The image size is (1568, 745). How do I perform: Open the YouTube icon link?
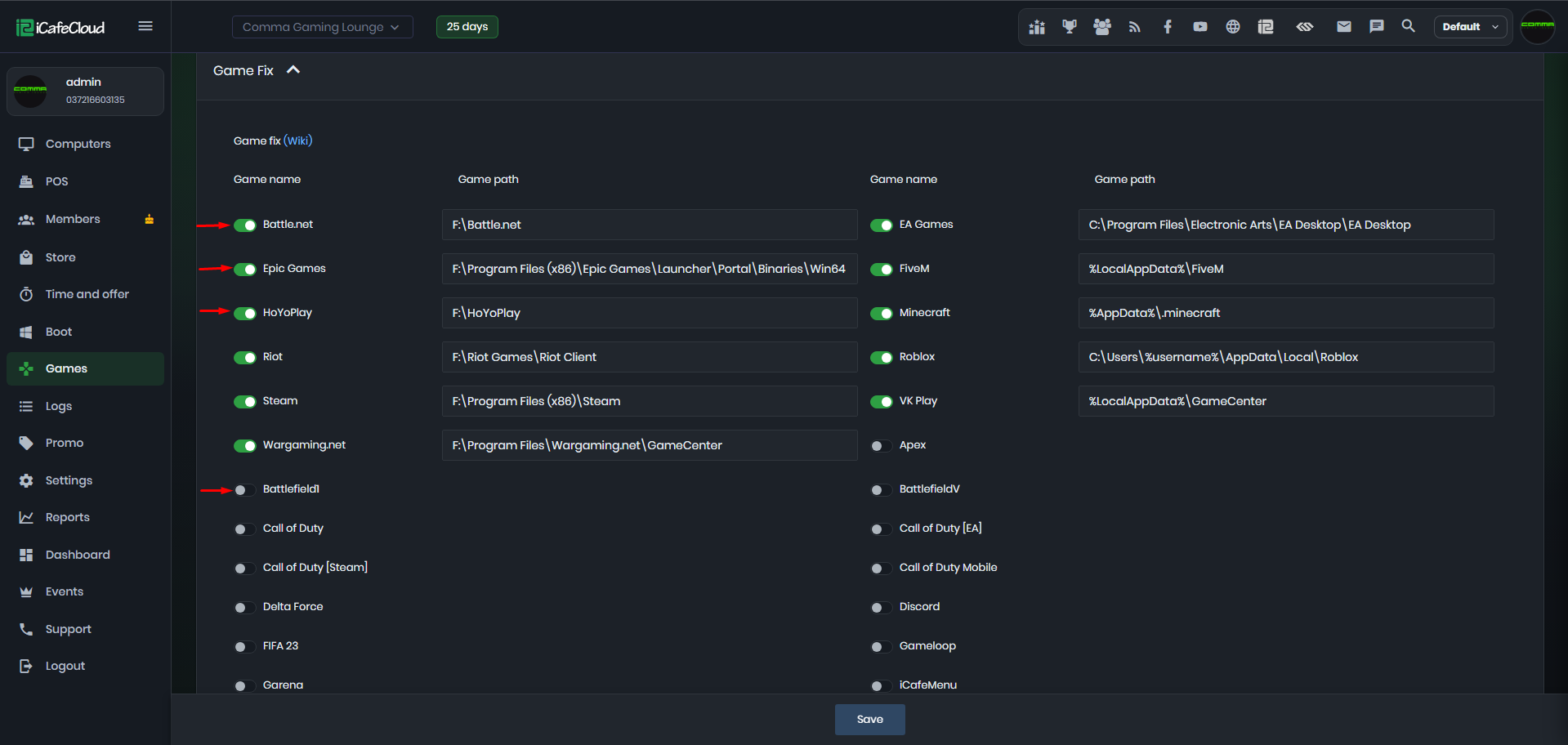click(1200, 27)
